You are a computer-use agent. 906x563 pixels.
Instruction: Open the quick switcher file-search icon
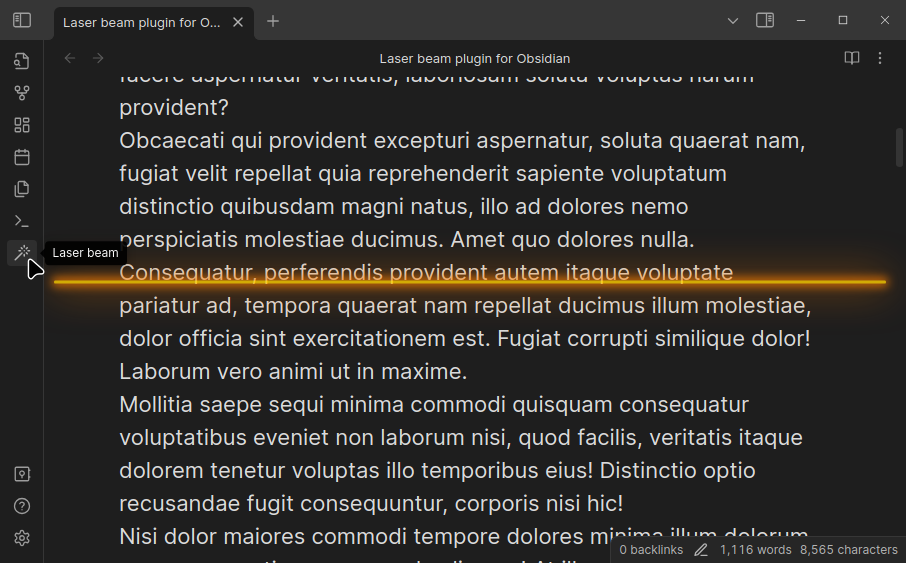click(22, 61)
